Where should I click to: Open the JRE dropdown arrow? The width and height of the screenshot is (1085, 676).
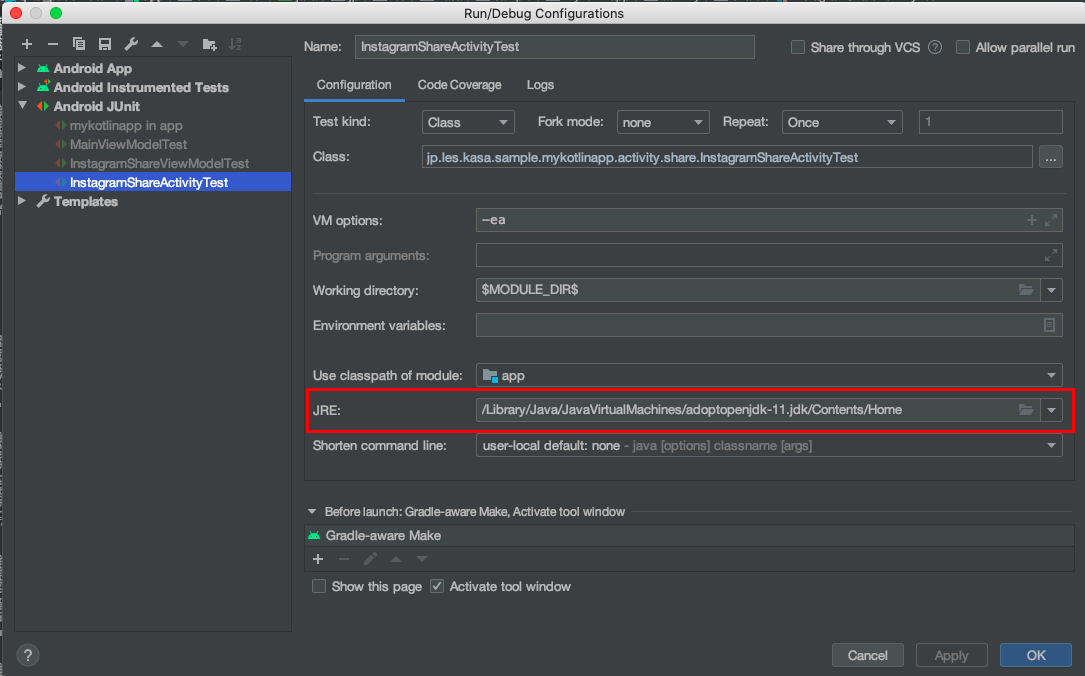1051,410
